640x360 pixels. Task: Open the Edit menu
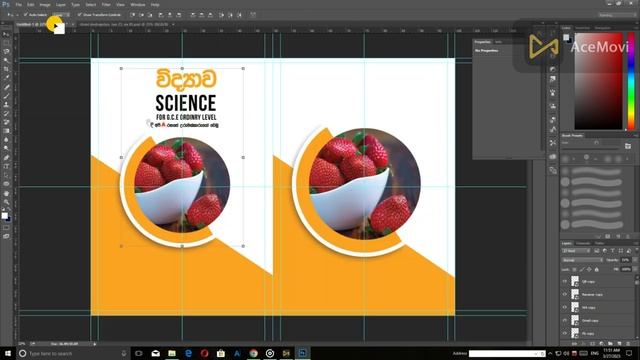31,4
